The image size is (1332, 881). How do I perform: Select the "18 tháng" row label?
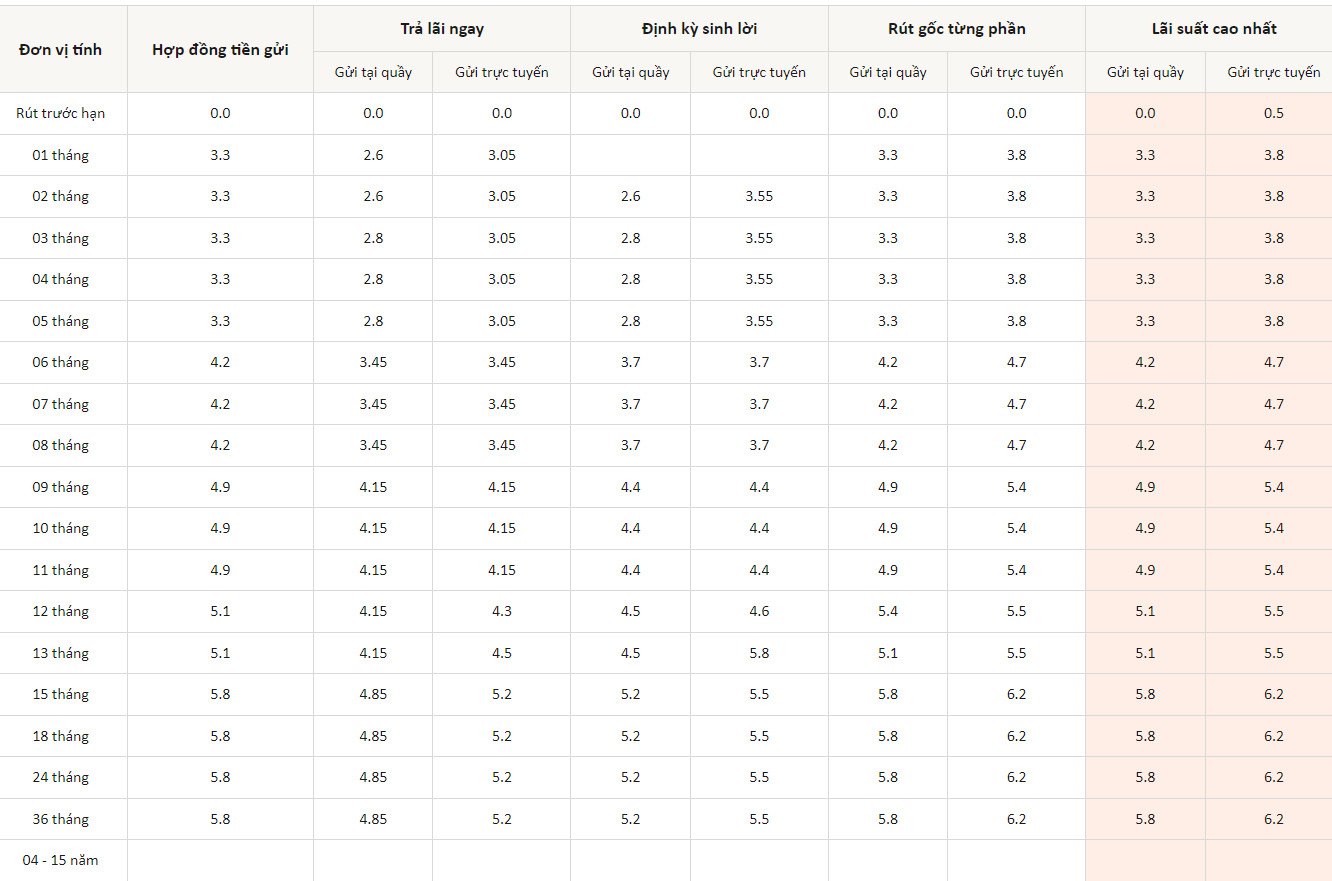coord(60,736)
